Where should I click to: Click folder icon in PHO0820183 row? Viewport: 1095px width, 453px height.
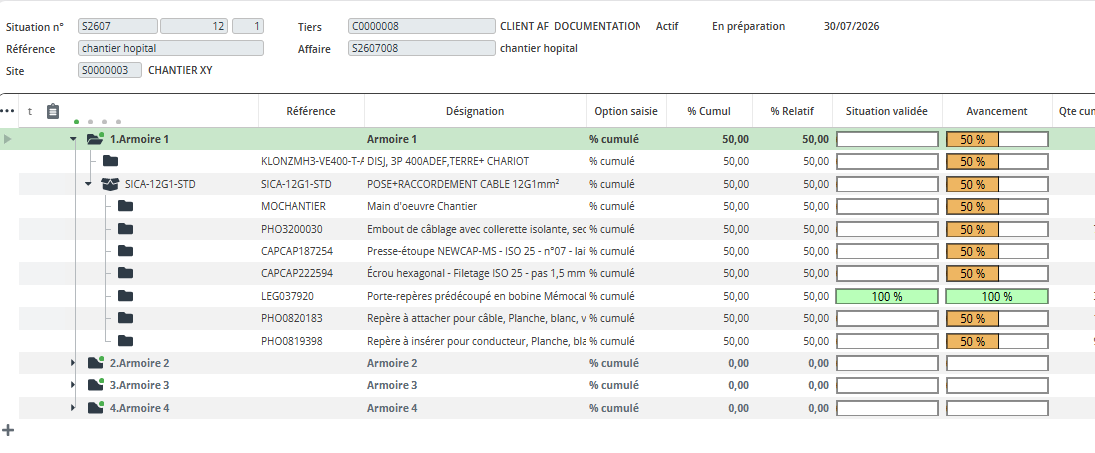pyautogui.click(x=125, y=318)
